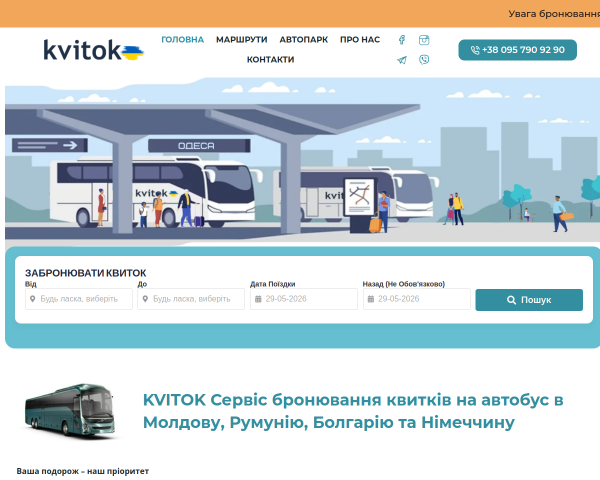Image resolution: width=600 pixels, height=480 pixels.
Task: Open the АВТОПАРК menu item
Action: pyautogui.click(x=303, y=40)
